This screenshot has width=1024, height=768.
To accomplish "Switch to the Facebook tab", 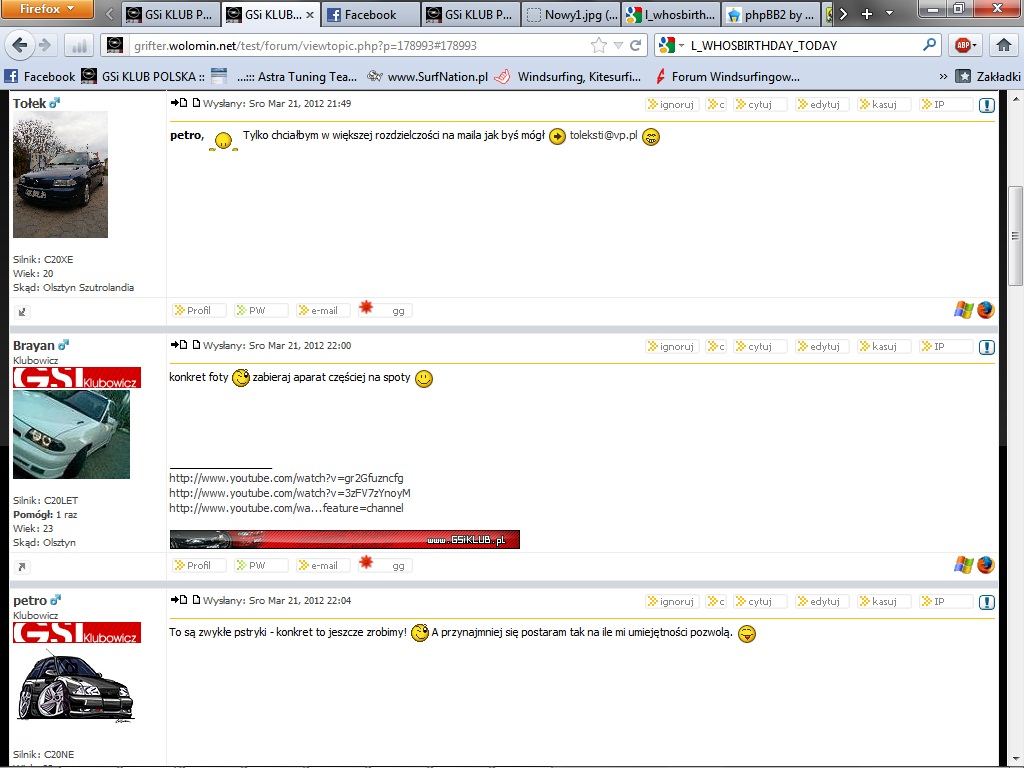I will click(x=370, y=14).
